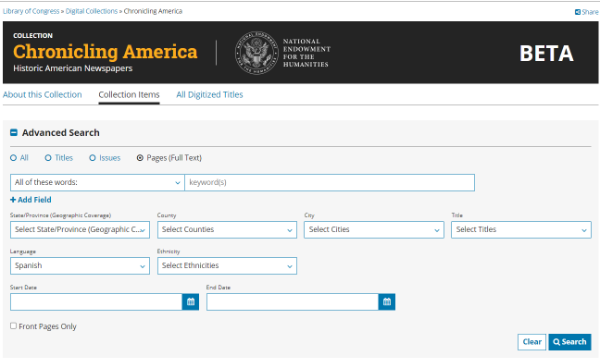Image resolution: width=600 pixels, height=362 pixels.
Task: Click the Add Field link
Action: point(31,200)
